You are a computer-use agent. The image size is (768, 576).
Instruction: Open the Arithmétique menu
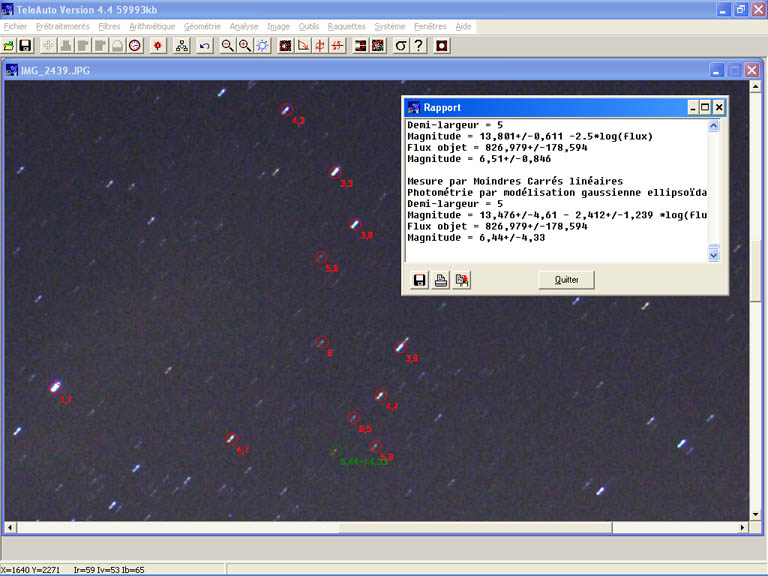coord(152,26)
